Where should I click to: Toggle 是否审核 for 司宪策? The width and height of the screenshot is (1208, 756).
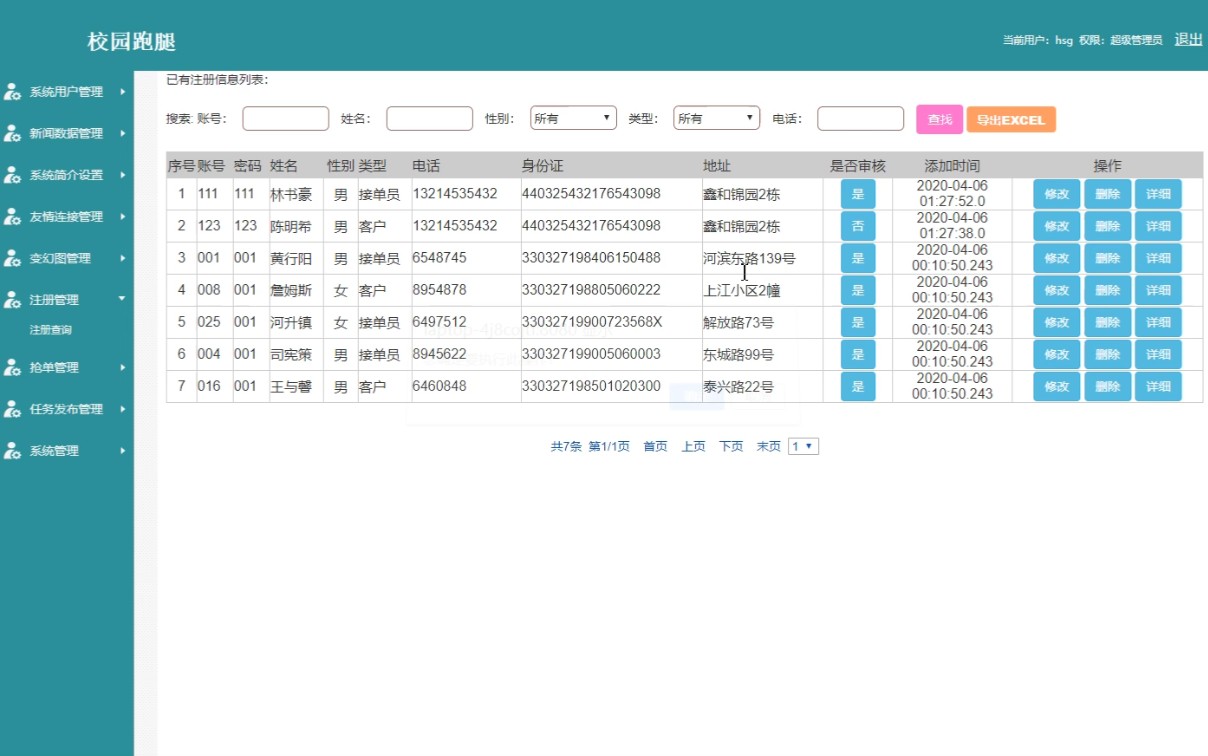click(857, 354)
